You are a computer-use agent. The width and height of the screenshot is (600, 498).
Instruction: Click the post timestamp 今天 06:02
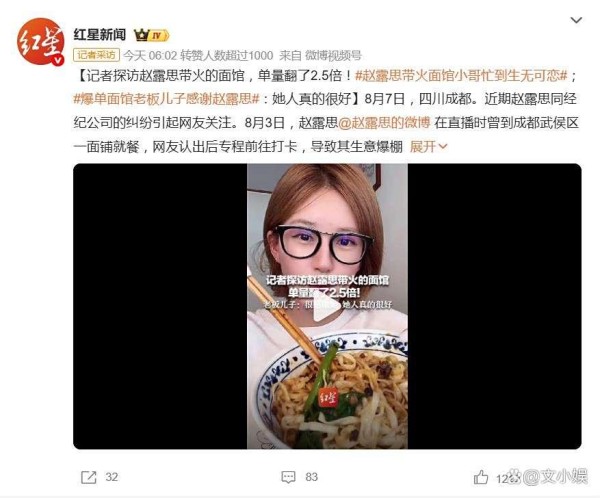[x=150, y=56]
